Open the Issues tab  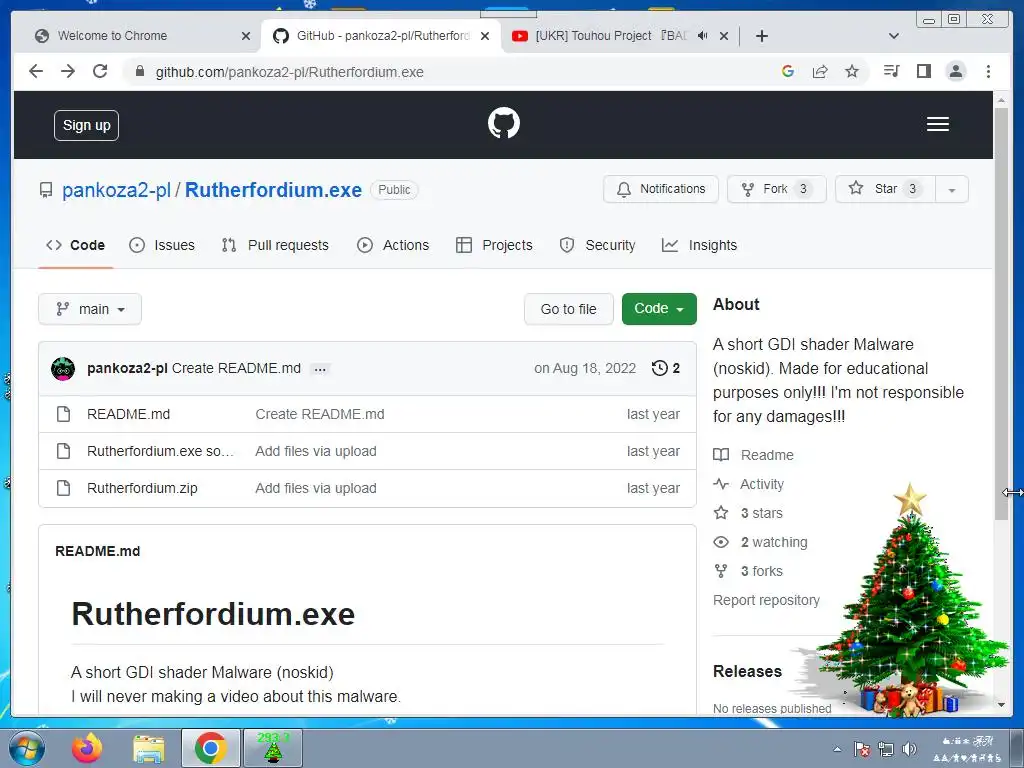click(162, 245)
